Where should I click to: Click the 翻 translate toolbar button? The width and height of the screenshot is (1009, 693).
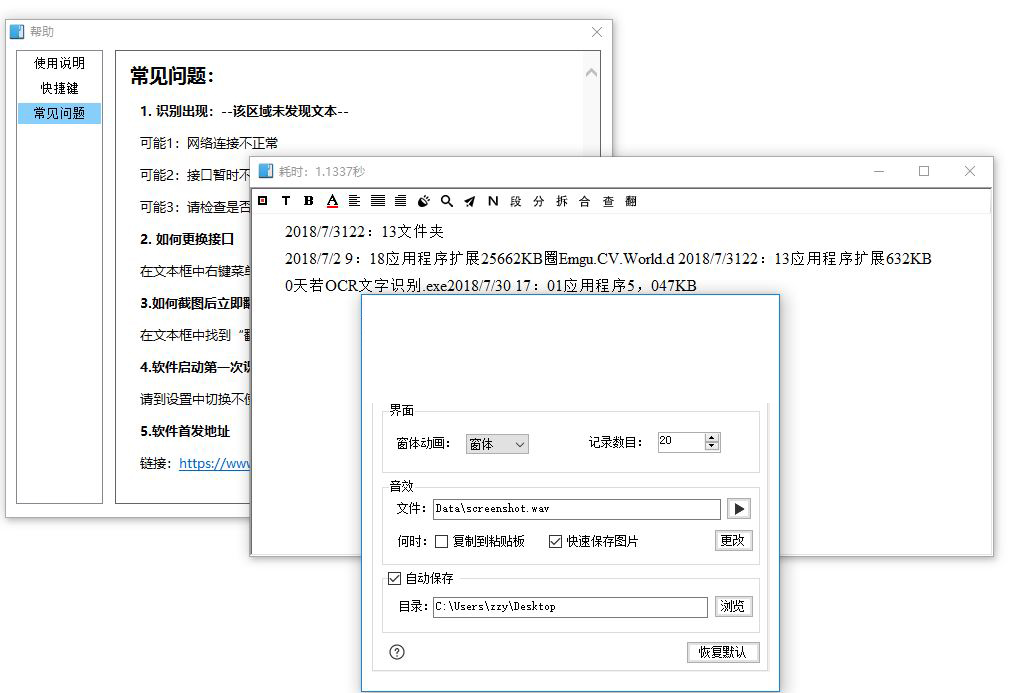pos(631,201)
